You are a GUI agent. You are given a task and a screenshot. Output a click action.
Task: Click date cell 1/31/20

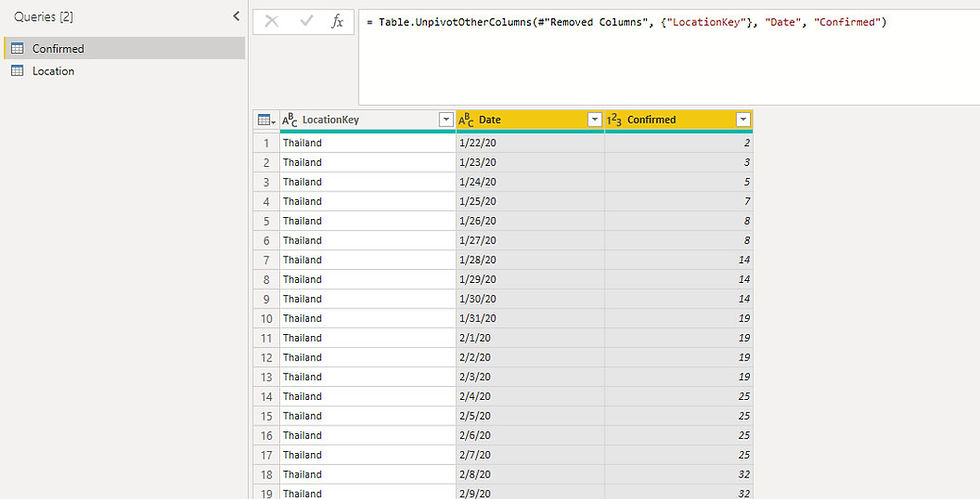click(x=530, y=319)
